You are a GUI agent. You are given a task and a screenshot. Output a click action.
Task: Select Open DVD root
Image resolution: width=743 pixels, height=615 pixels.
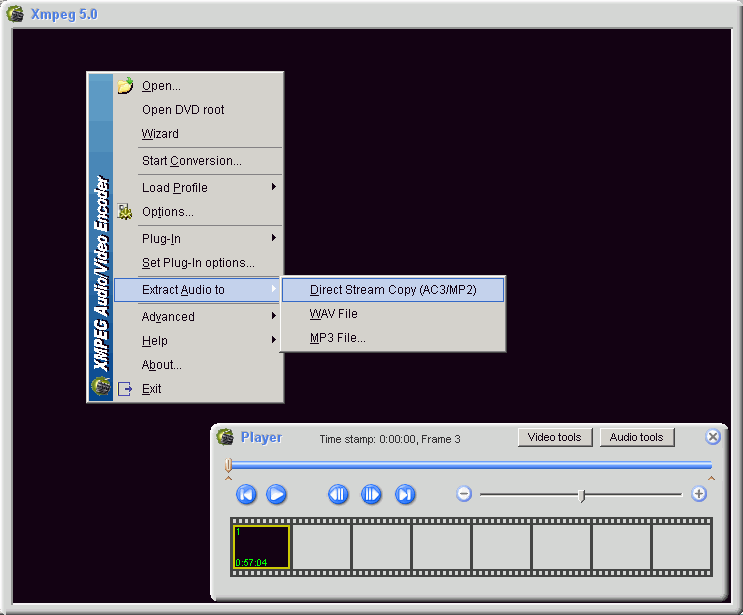(199, 110)
